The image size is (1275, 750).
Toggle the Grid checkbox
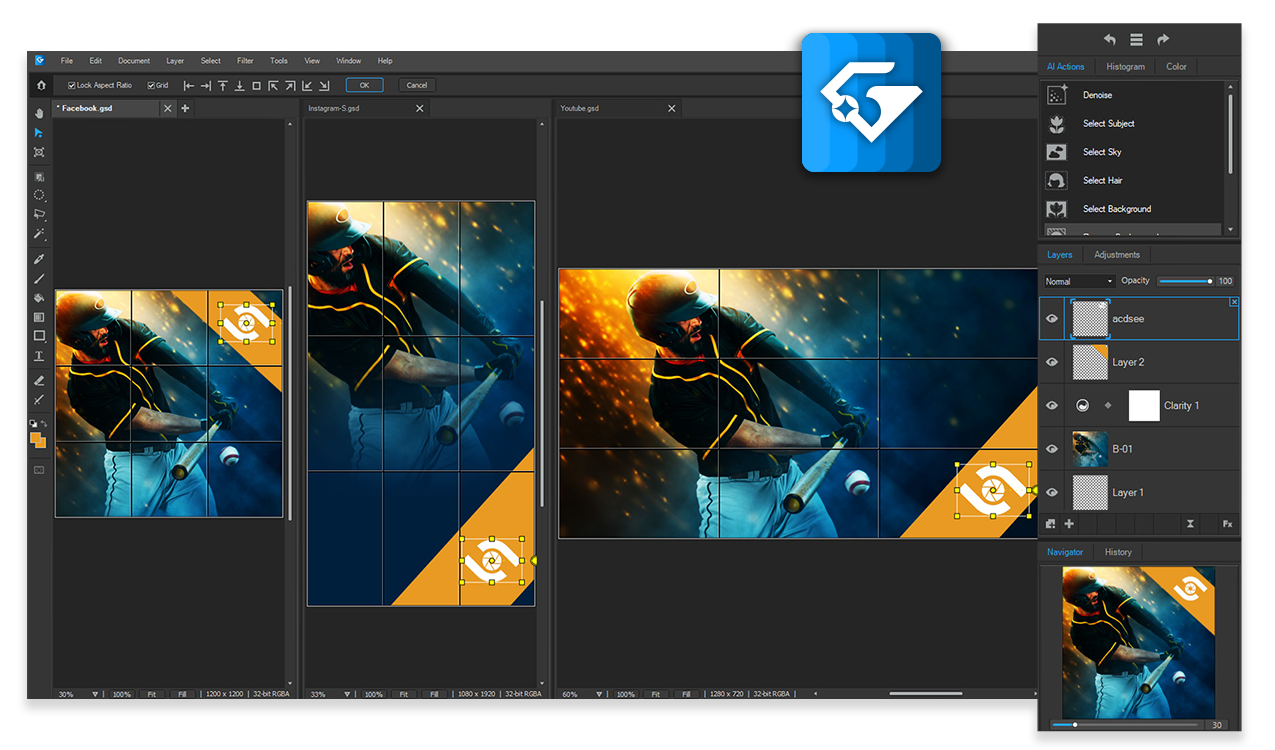[x=151, y=86]
